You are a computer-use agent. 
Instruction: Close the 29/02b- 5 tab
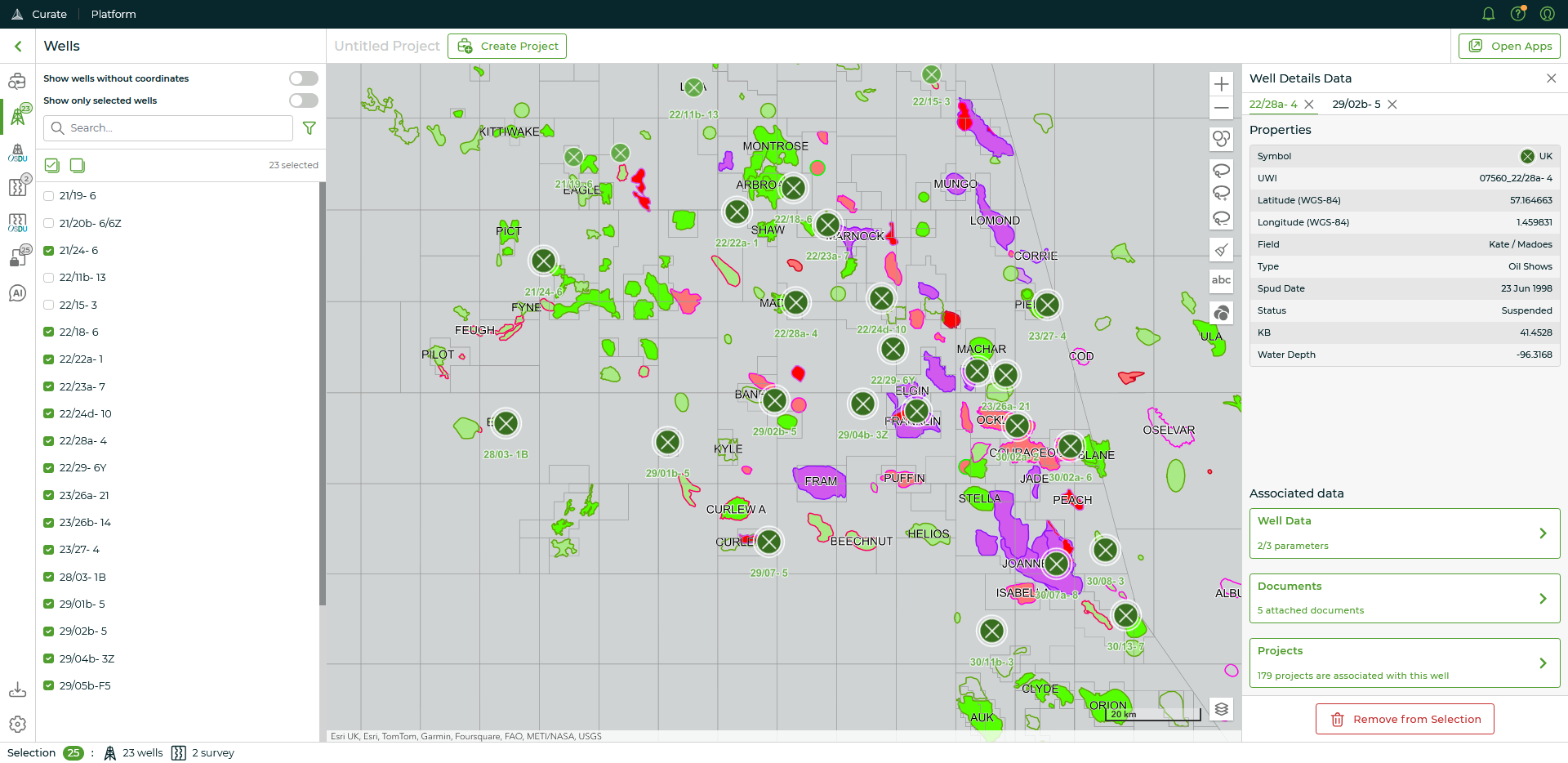1392,105
